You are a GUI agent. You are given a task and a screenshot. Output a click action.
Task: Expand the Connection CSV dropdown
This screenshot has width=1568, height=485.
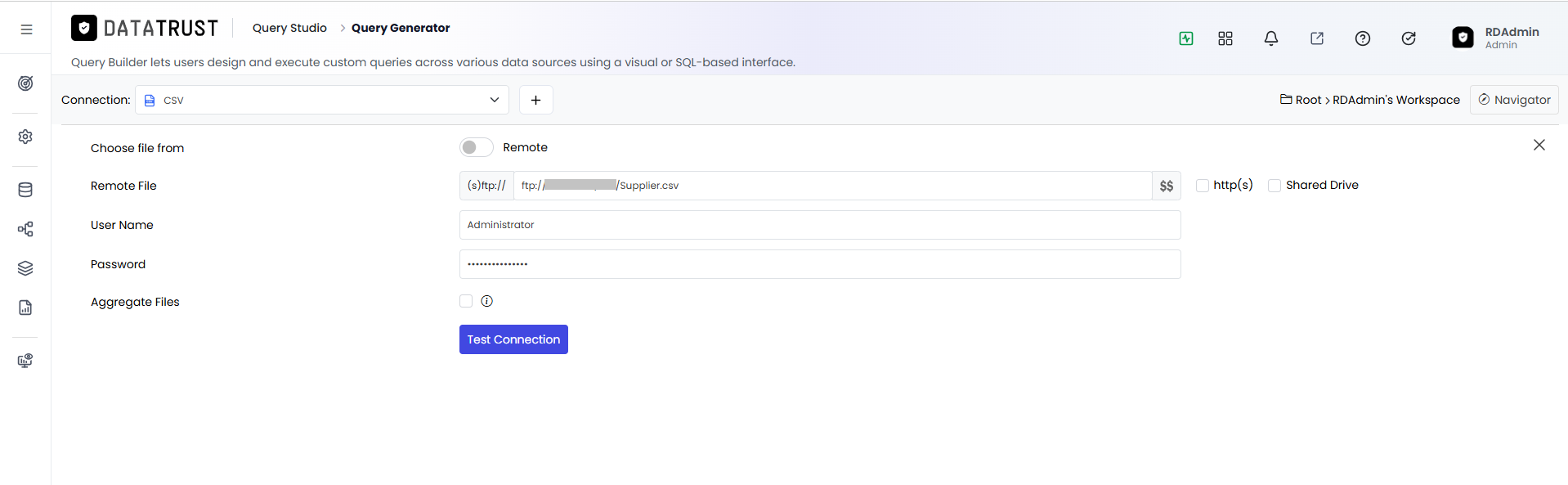322,100
